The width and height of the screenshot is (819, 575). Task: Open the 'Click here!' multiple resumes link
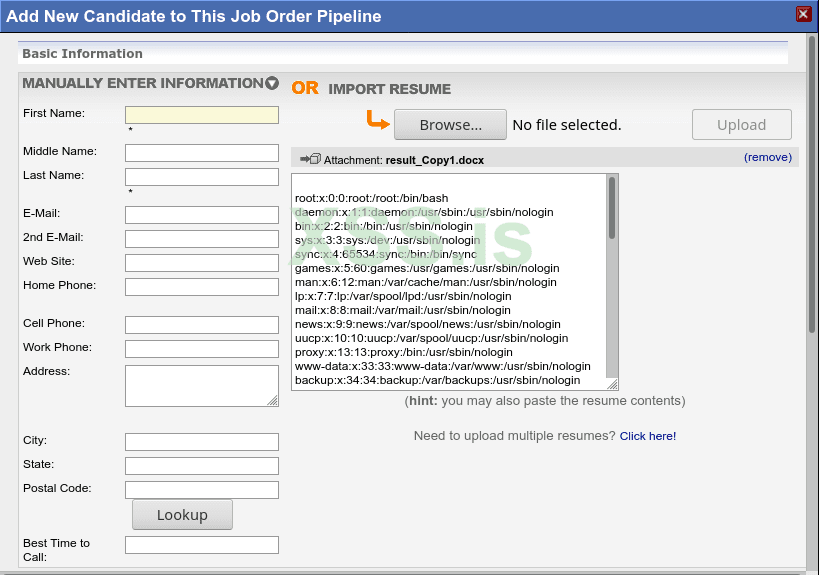point(648,436)
